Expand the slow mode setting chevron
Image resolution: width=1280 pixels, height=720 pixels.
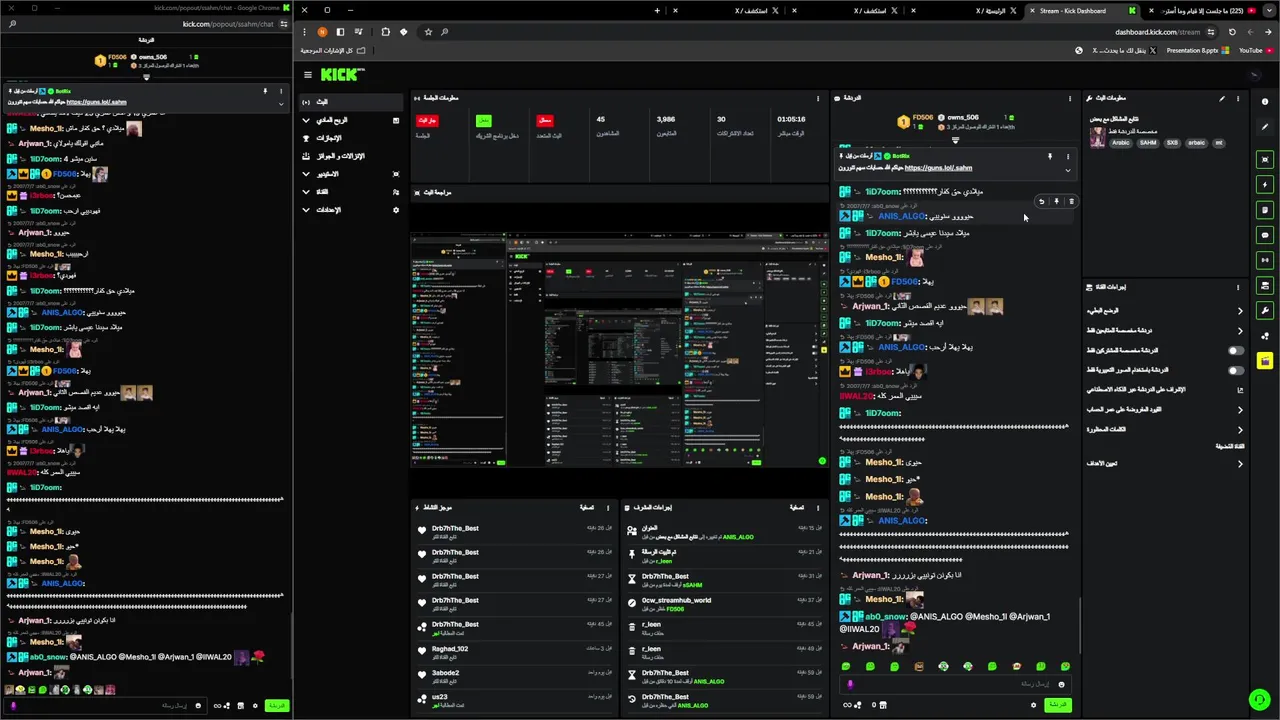1240,311
